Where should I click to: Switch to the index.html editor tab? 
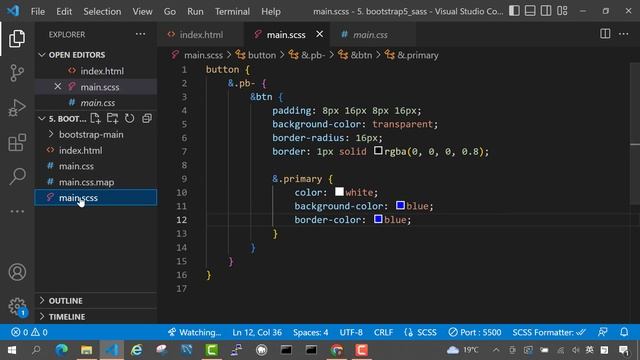[200, 35]
